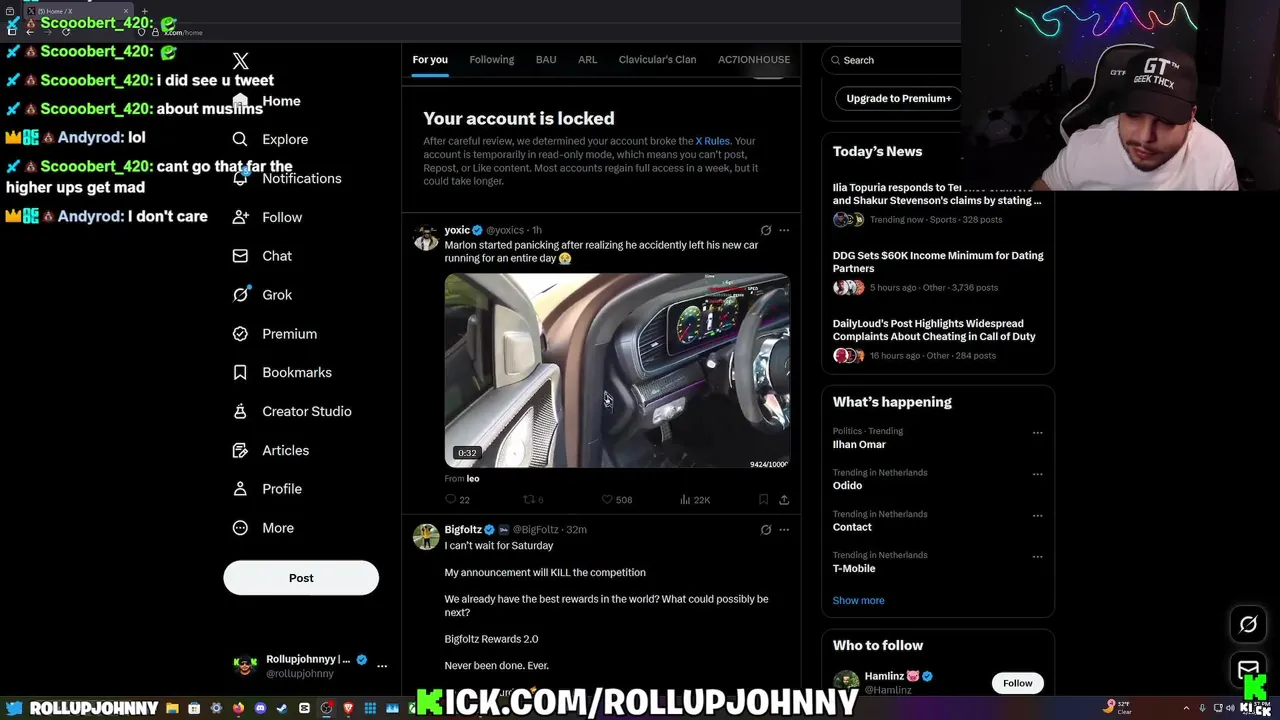Open Discord from the taskbar
This screenshot has width=1280, height=720.
[x=260, y=709]
